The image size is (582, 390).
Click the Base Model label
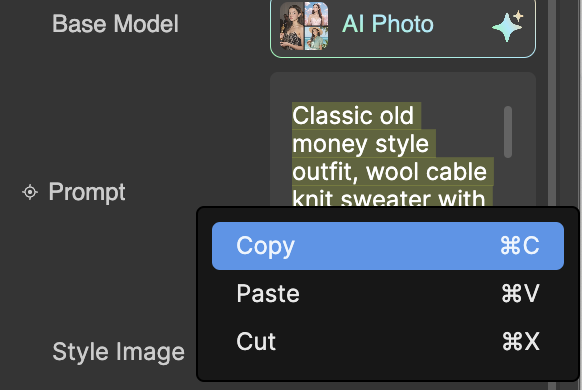click(115, 24)
